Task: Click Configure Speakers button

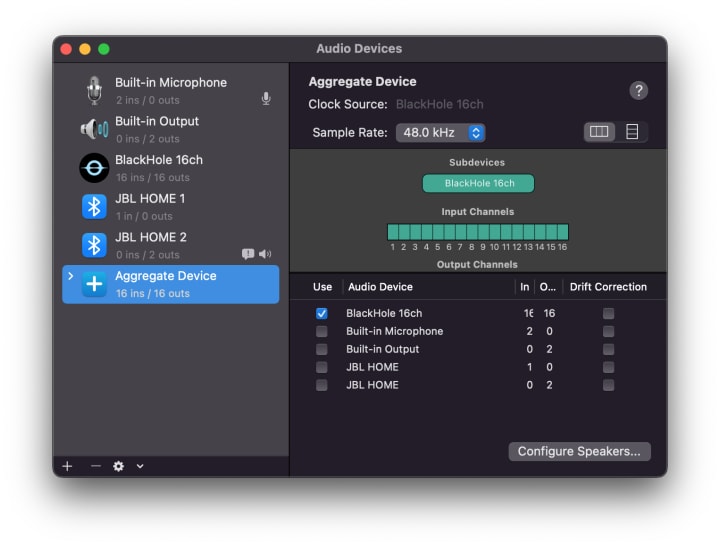Action: point(579,451)
